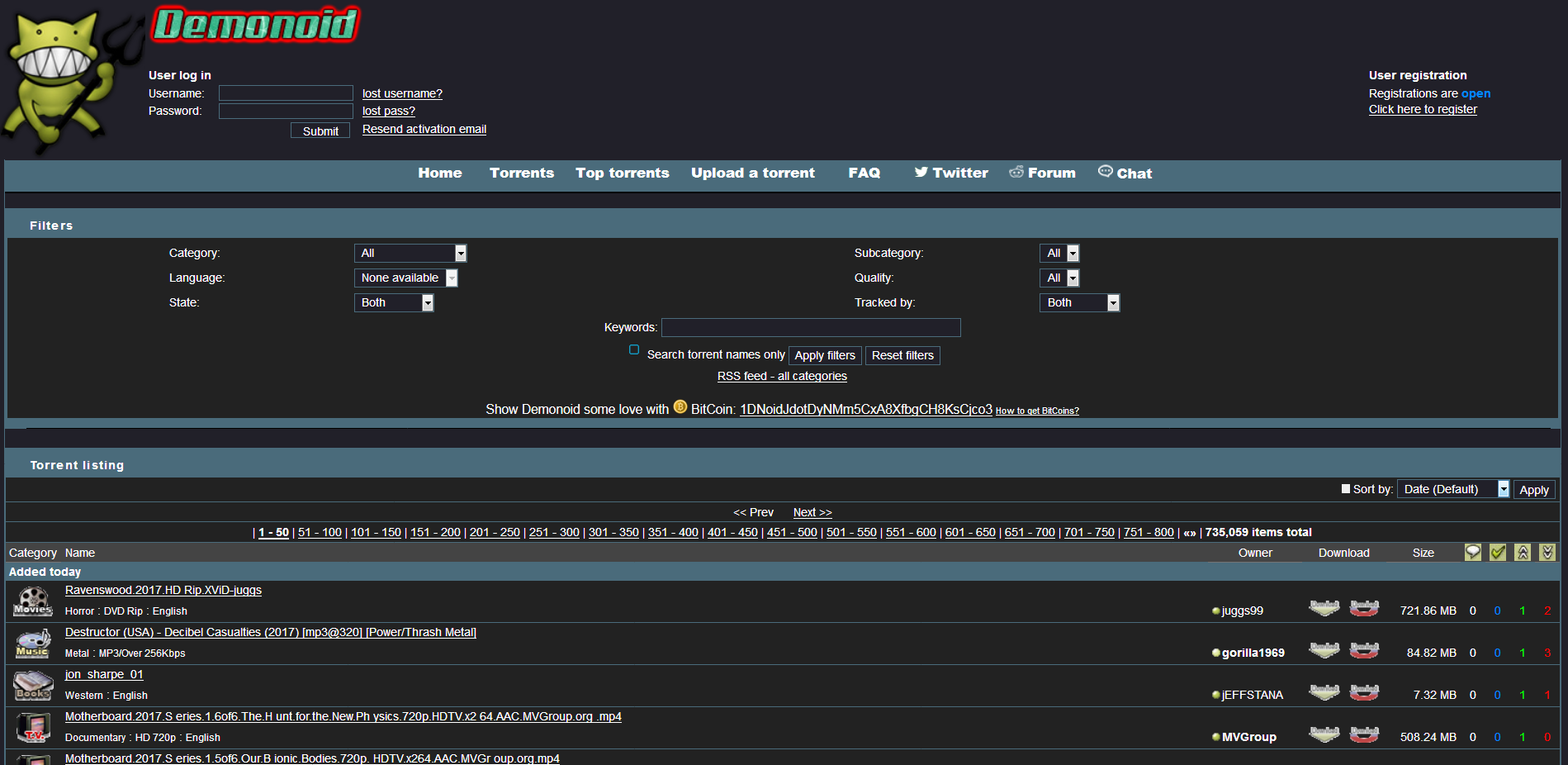Click the Music category icon beside Destructor

click(x=33, y=643)
